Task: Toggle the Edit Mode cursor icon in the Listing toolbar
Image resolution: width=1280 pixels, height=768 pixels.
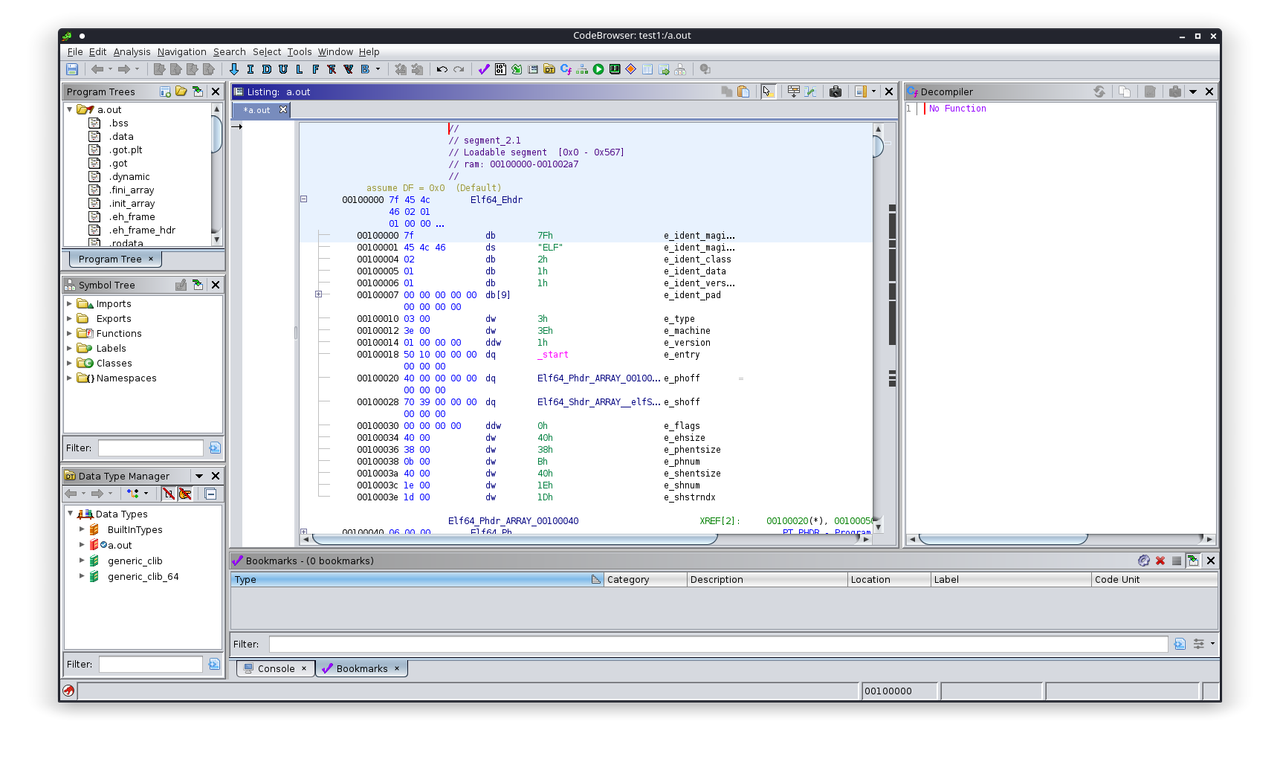Action: (767, 91)
